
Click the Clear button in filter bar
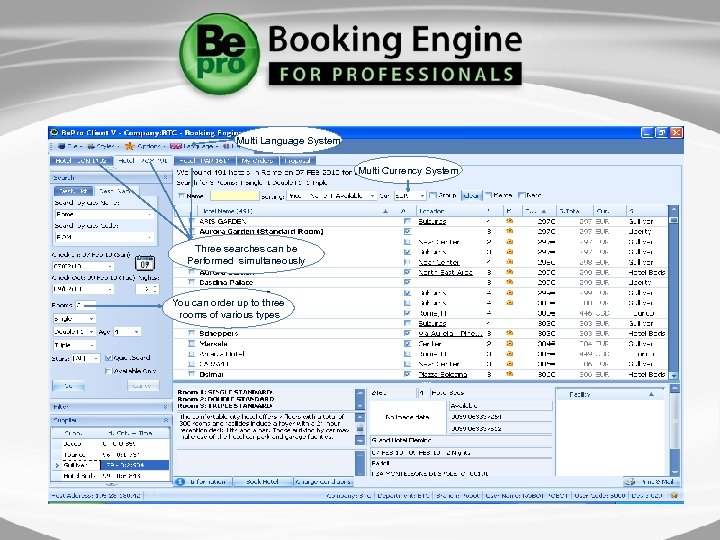click(472, 196)
